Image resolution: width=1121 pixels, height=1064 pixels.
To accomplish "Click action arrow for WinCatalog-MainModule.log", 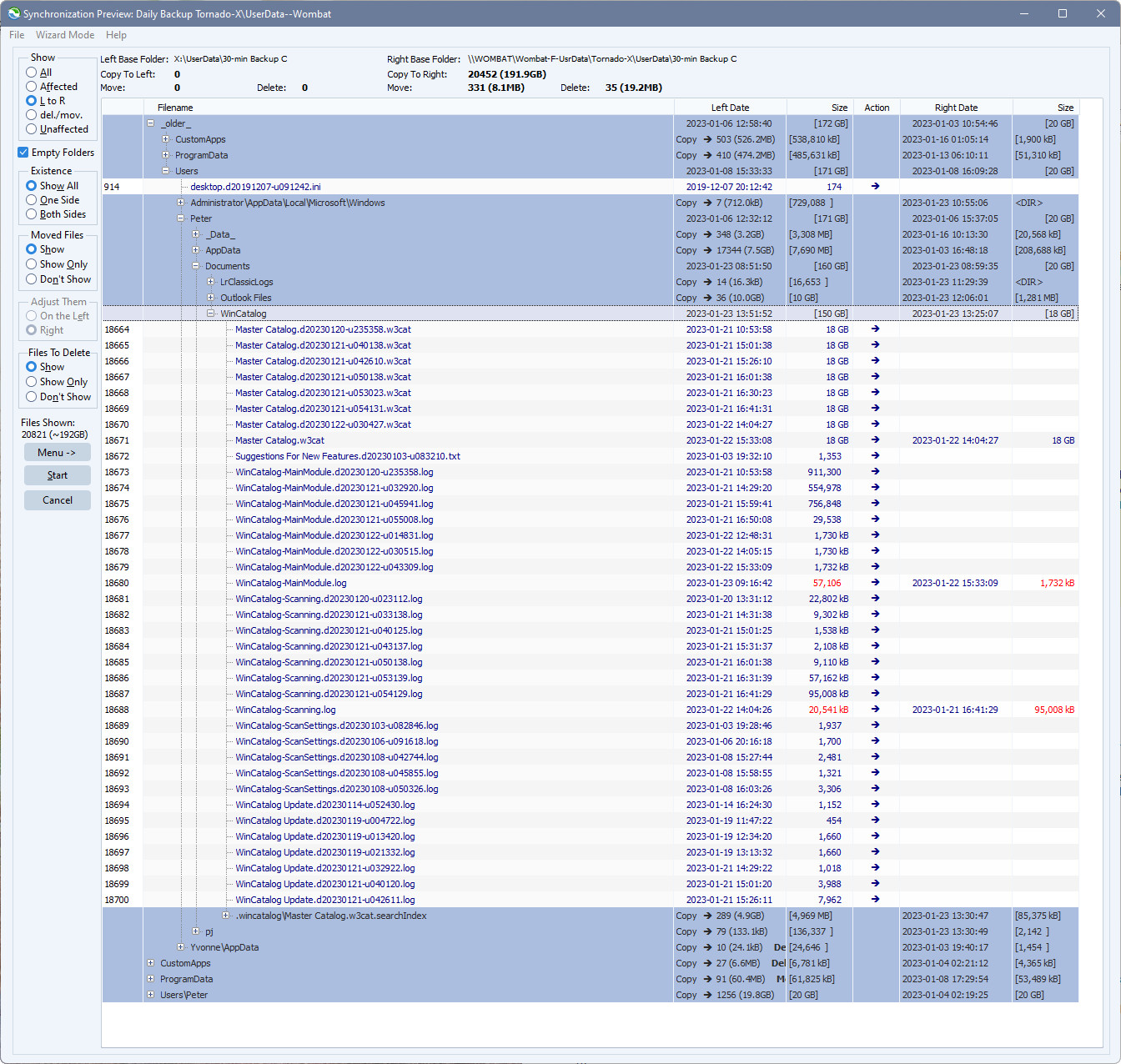I will 875,583.
